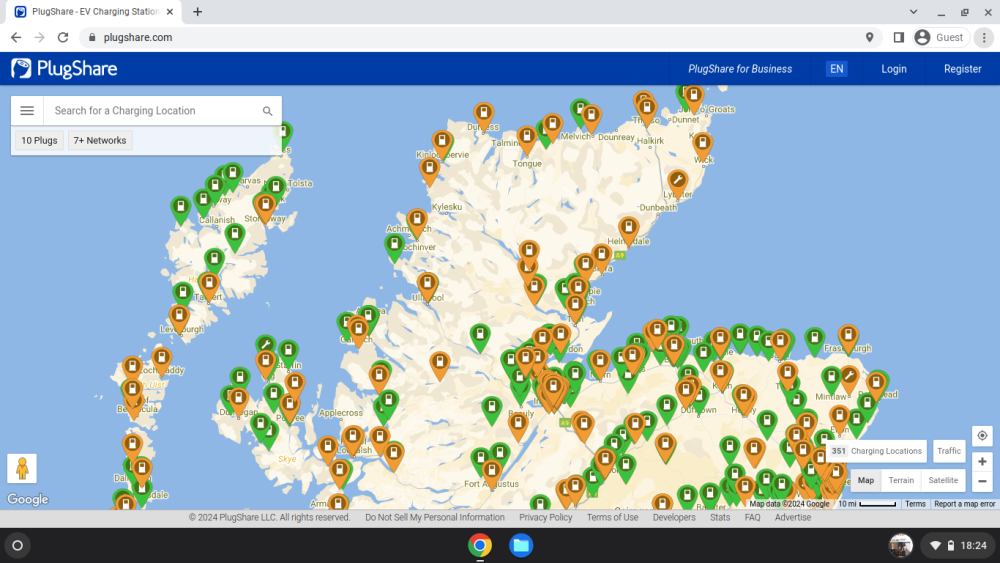
Task: Open the 10 Plugs filter
Action: click(x=39, y=140)
